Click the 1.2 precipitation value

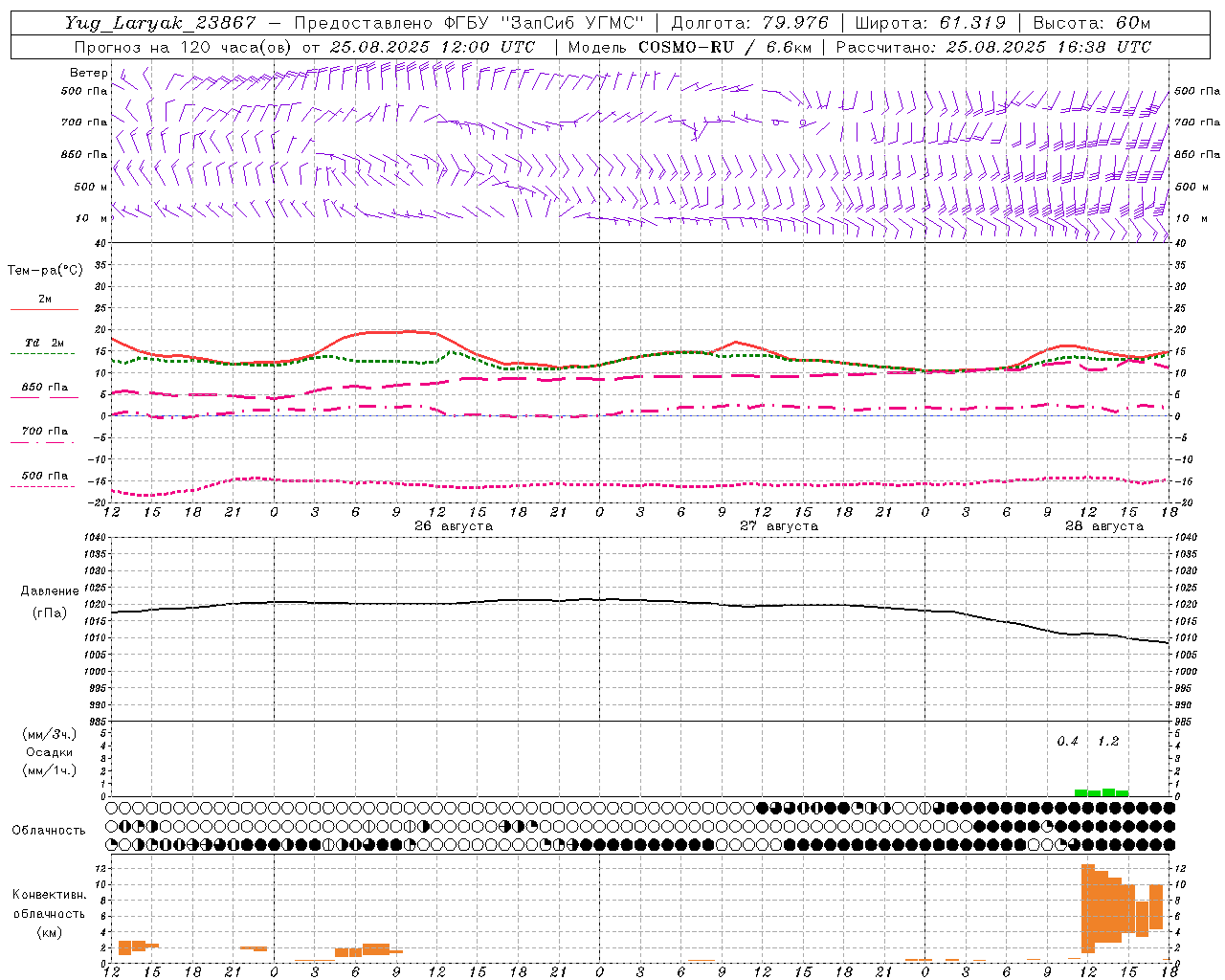[x=1108, y=741]
